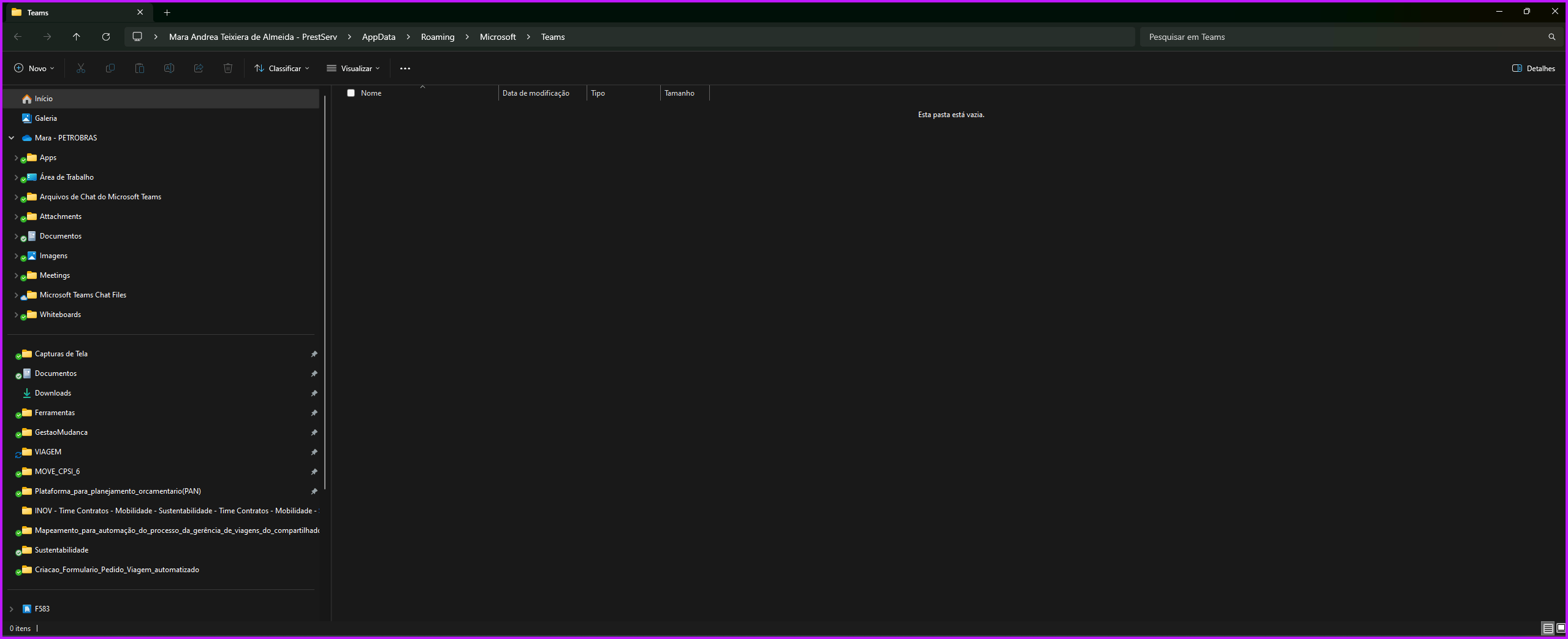Select the Whiteboards folder
Screen dimensions: 1568x639
click(162, 315)
